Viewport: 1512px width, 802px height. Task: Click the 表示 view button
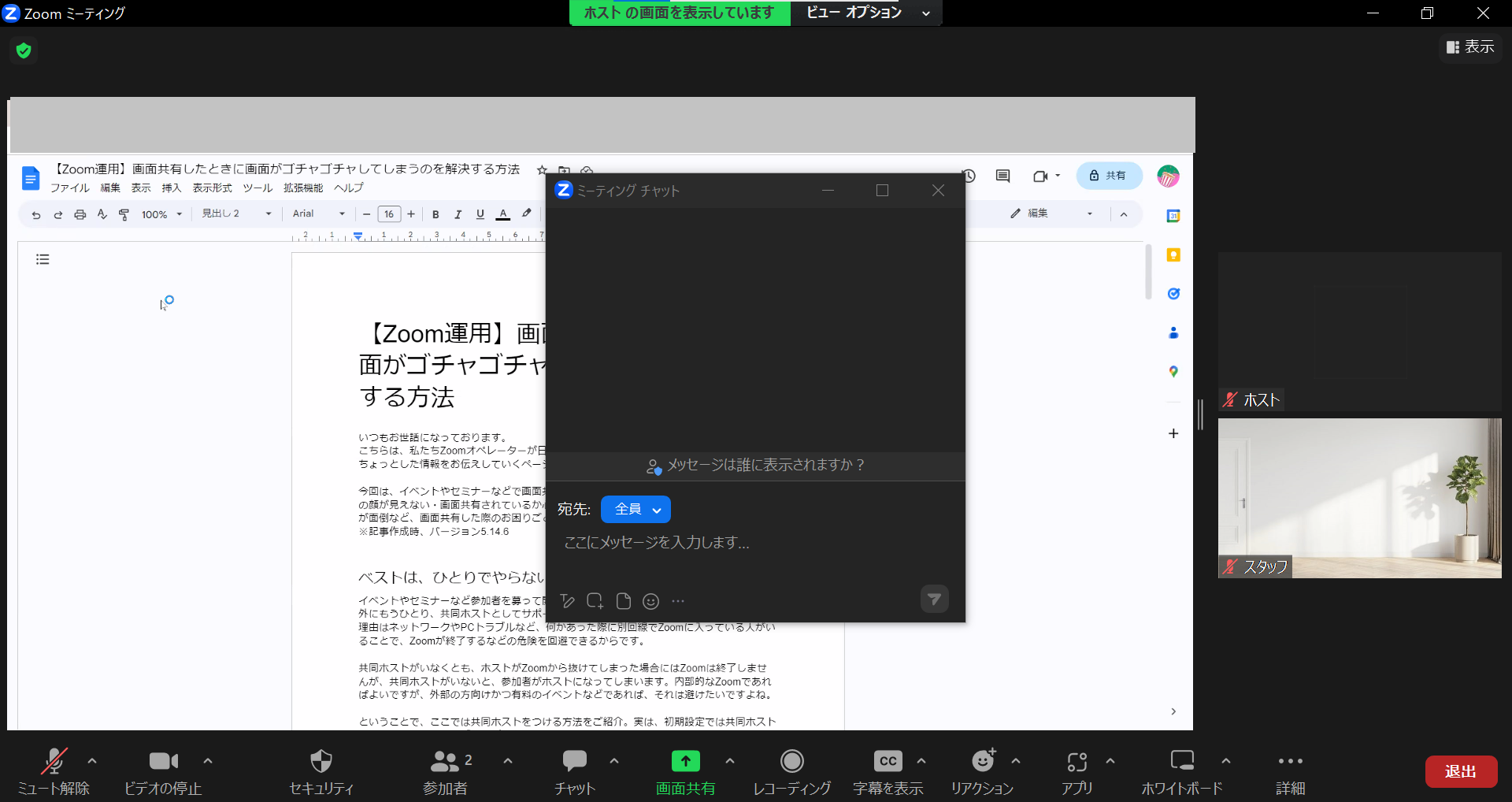tap(1470, 47)
